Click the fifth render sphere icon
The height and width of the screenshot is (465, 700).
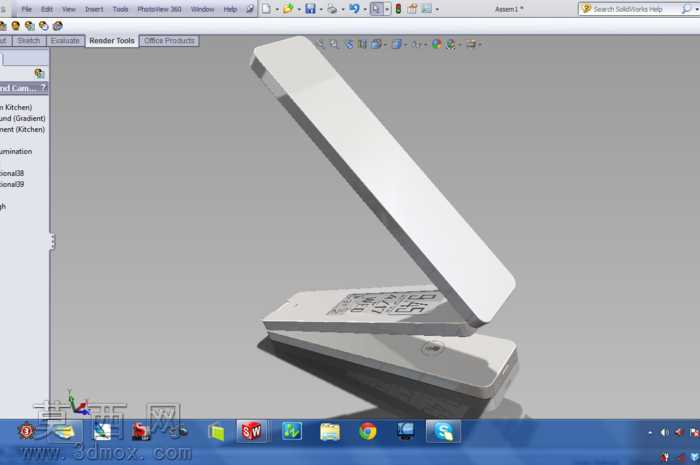(57, 26)
